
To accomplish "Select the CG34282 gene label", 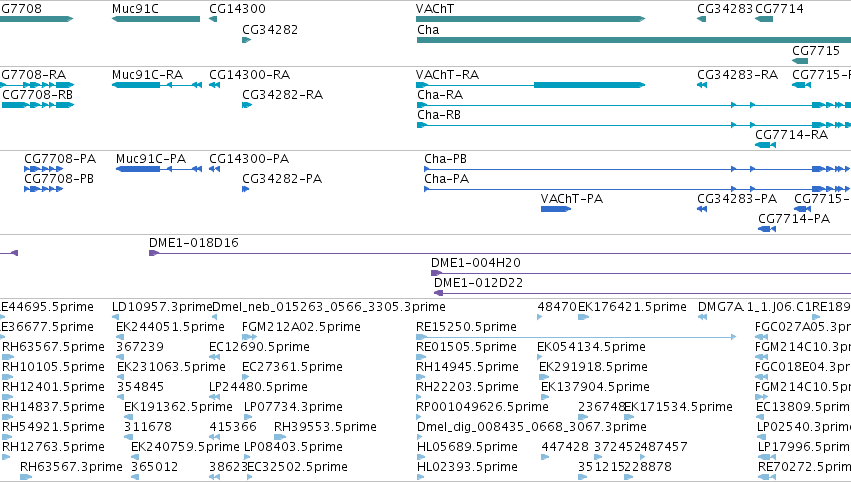I will [x=270, y=29].
